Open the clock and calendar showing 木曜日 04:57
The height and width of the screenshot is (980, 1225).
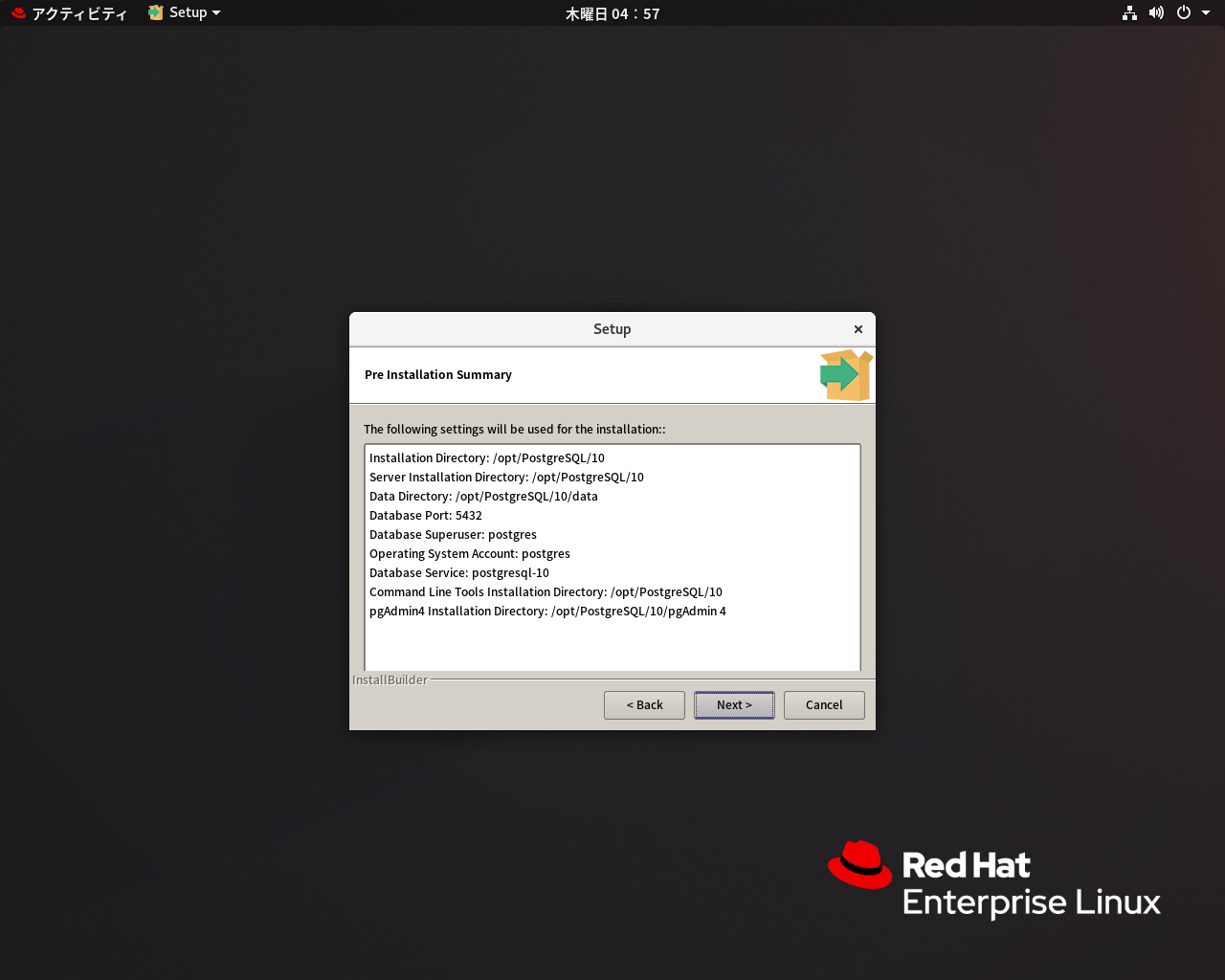coord(612,13)
